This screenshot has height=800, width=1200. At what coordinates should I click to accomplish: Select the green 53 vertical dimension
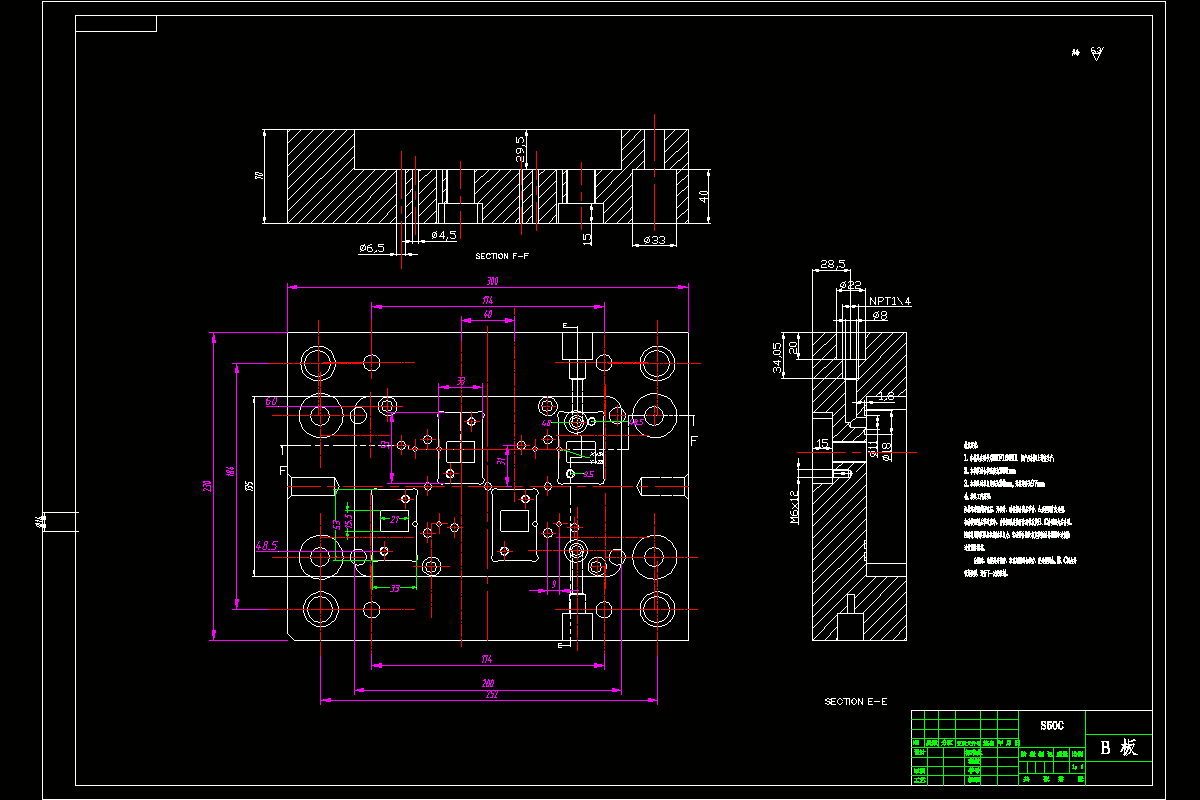[x=336, y=523]
